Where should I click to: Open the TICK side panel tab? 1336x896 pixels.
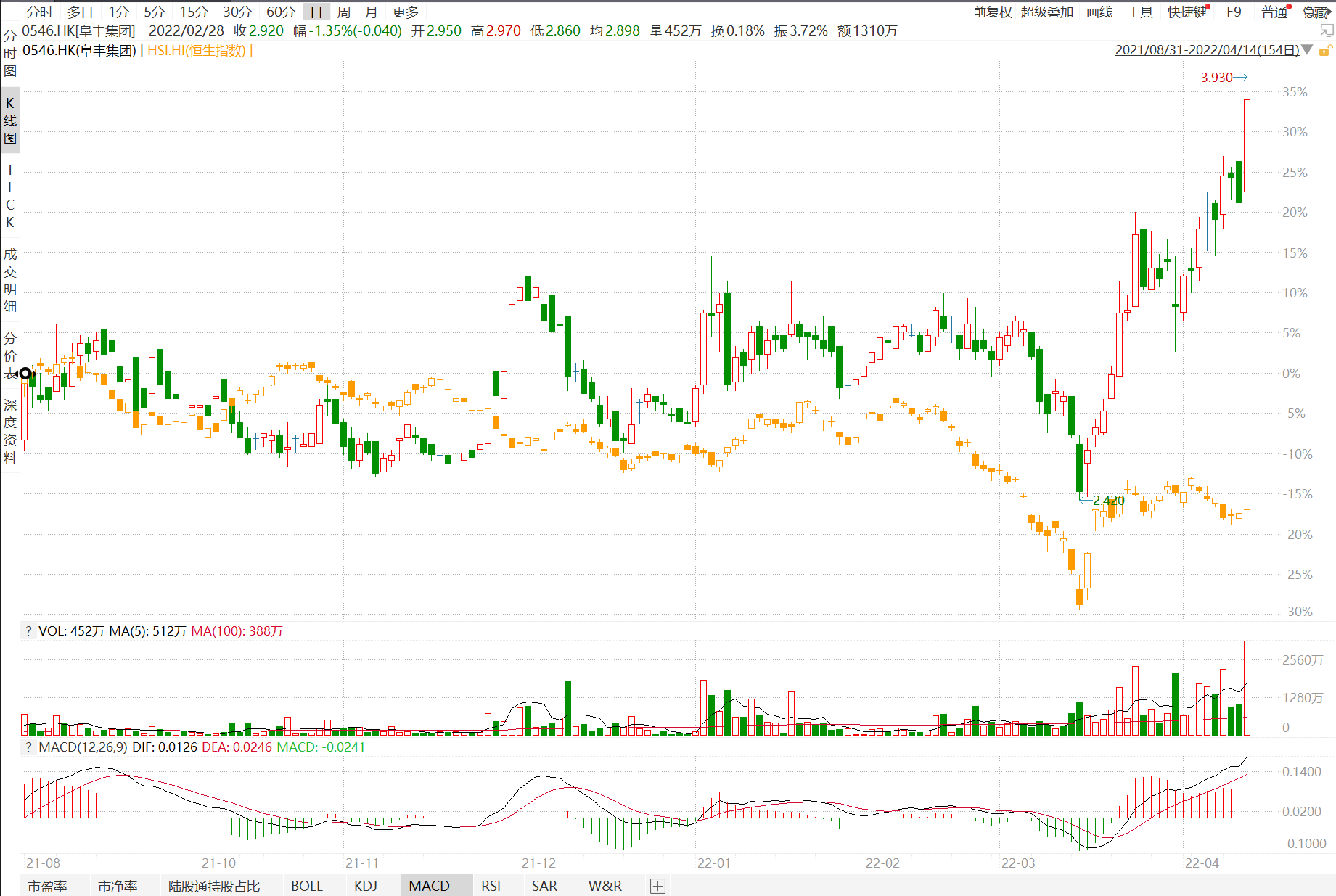[10, 196]
